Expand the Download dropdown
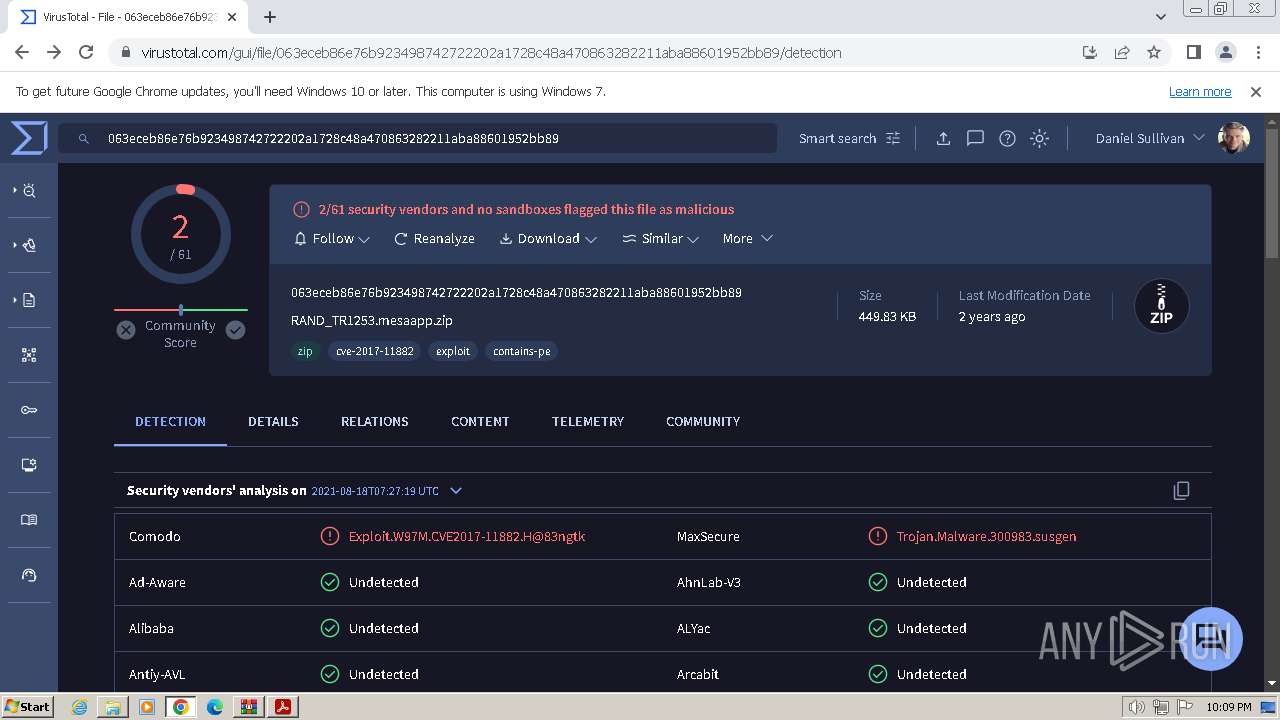1280x720 pixels. click(x=548, y=238)
